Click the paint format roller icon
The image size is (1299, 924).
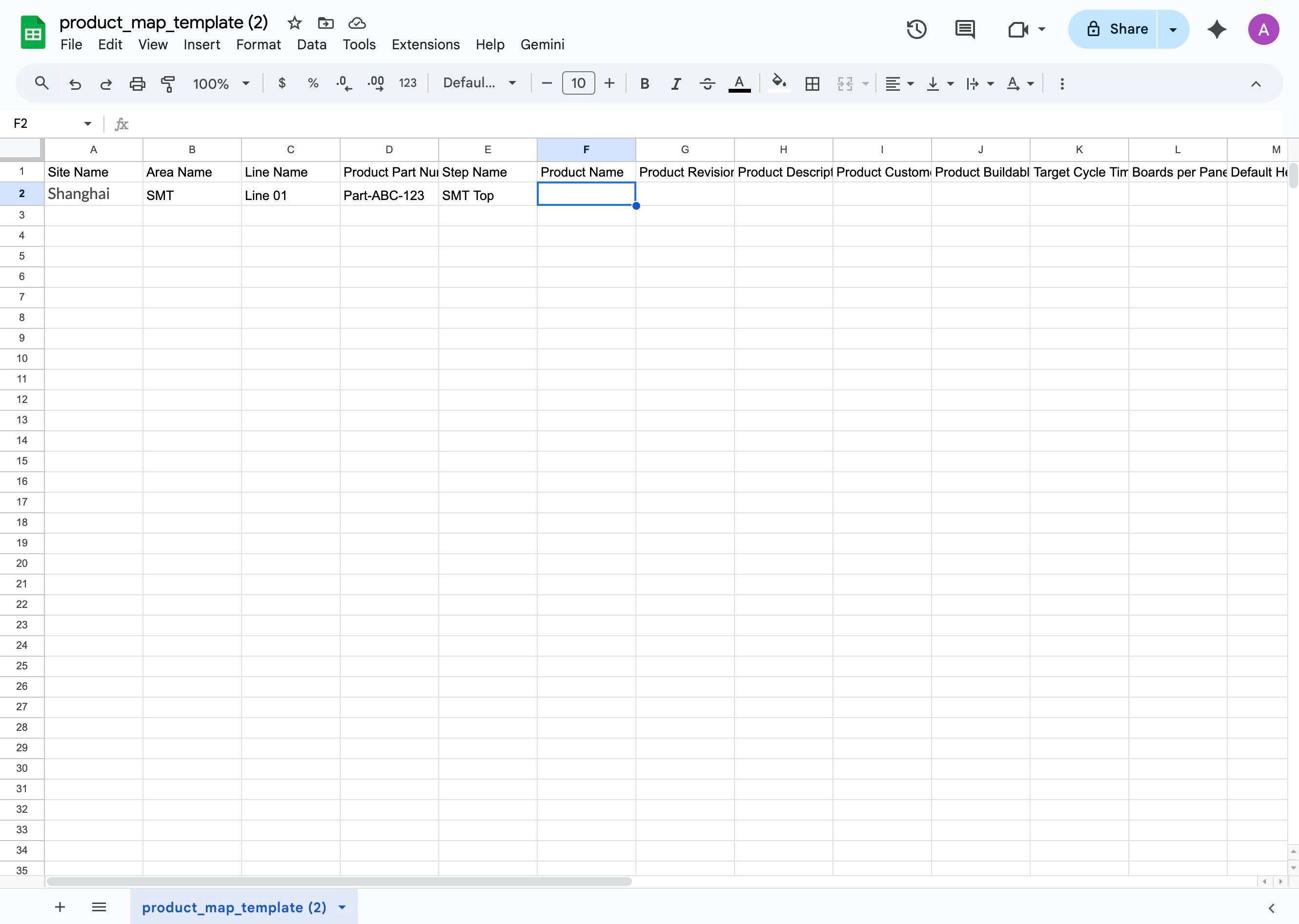(x=168, y=83)
